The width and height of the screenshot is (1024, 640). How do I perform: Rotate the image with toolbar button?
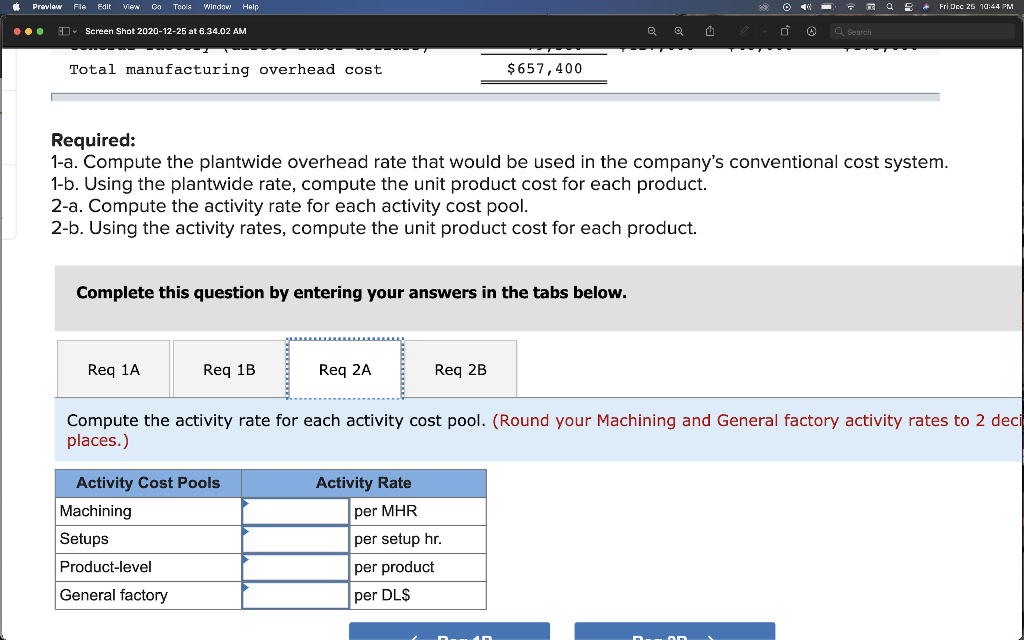point(784,31)
